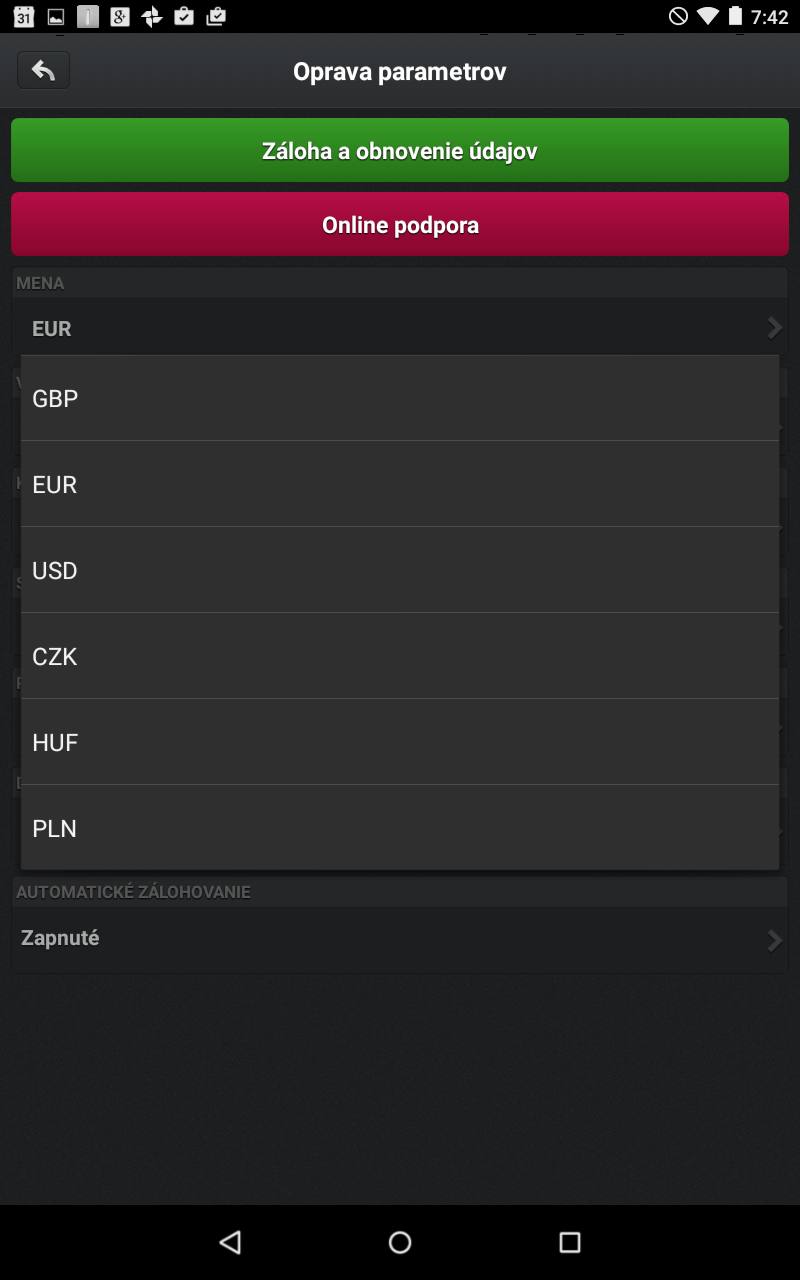
Task: Tap the image notification icon
Action: pyautogui.click(x=56, y=16)
